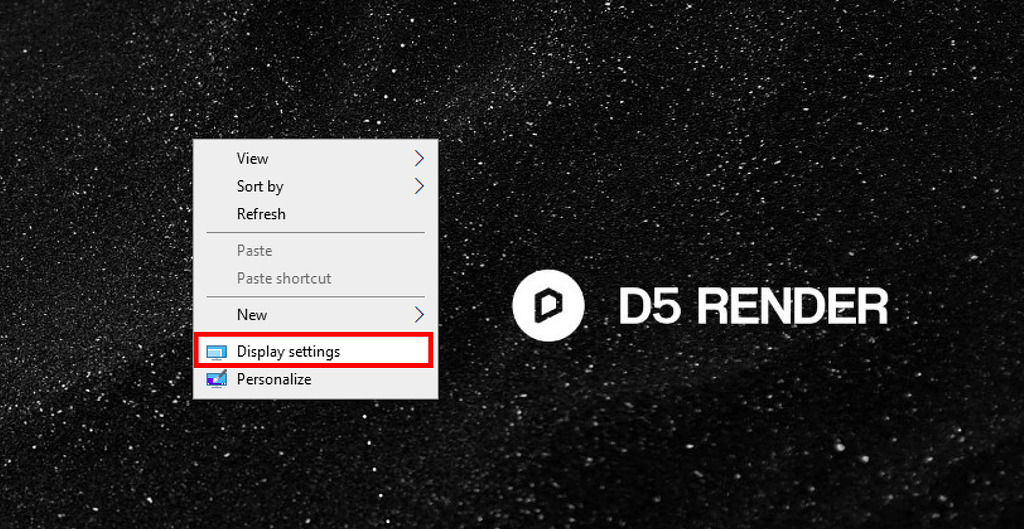Click the "RENDER" word on the wallpaper
Viewport: 1024px width, 529px height.
click(791, 306)
